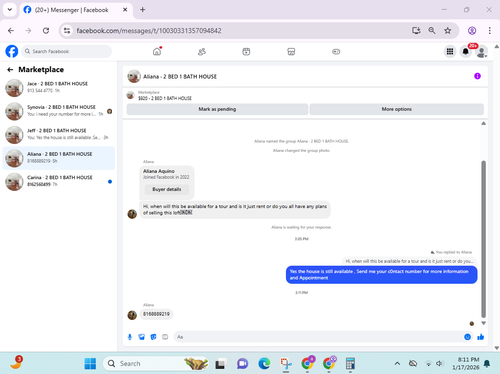500x374 pixels.
Task: Record a voice clip with microphone icon
Action: coord(130,337)
